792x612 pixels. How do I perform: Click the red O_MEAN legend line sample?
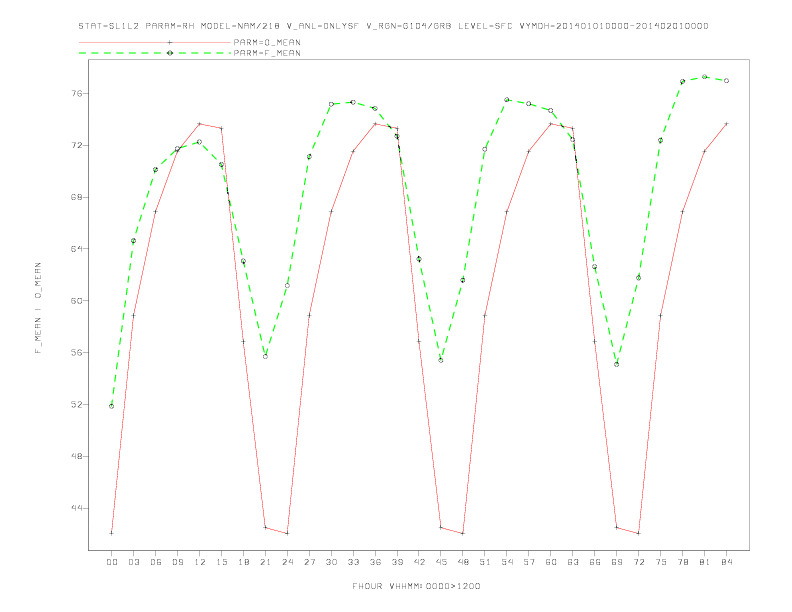point(155,42)
